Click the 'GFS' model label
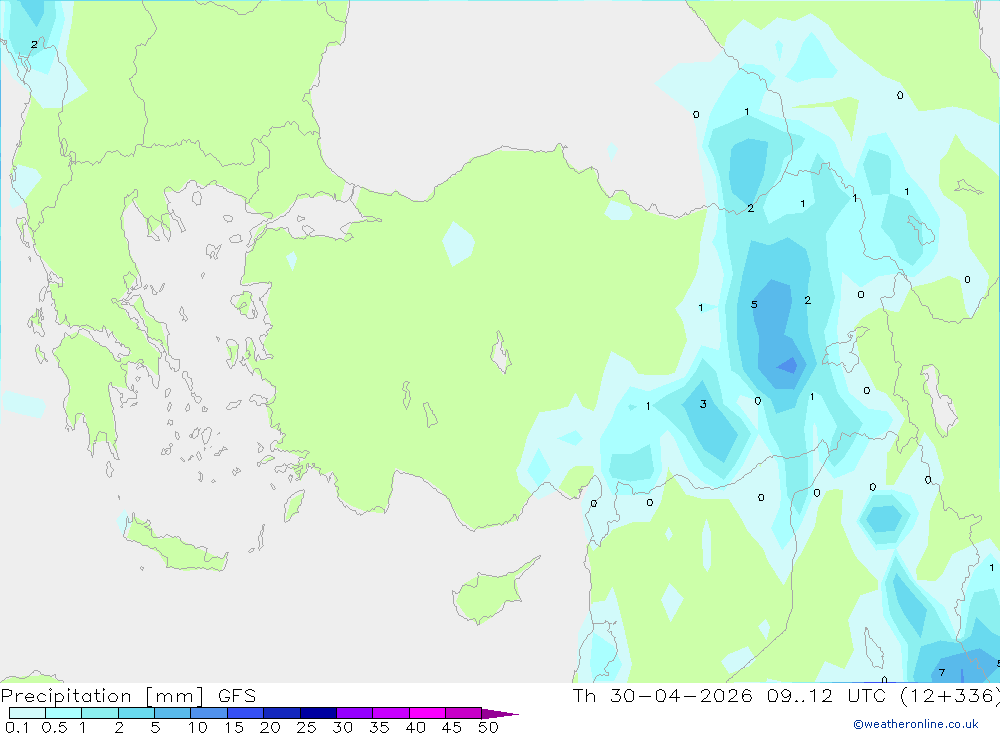 tap(237, 696)
